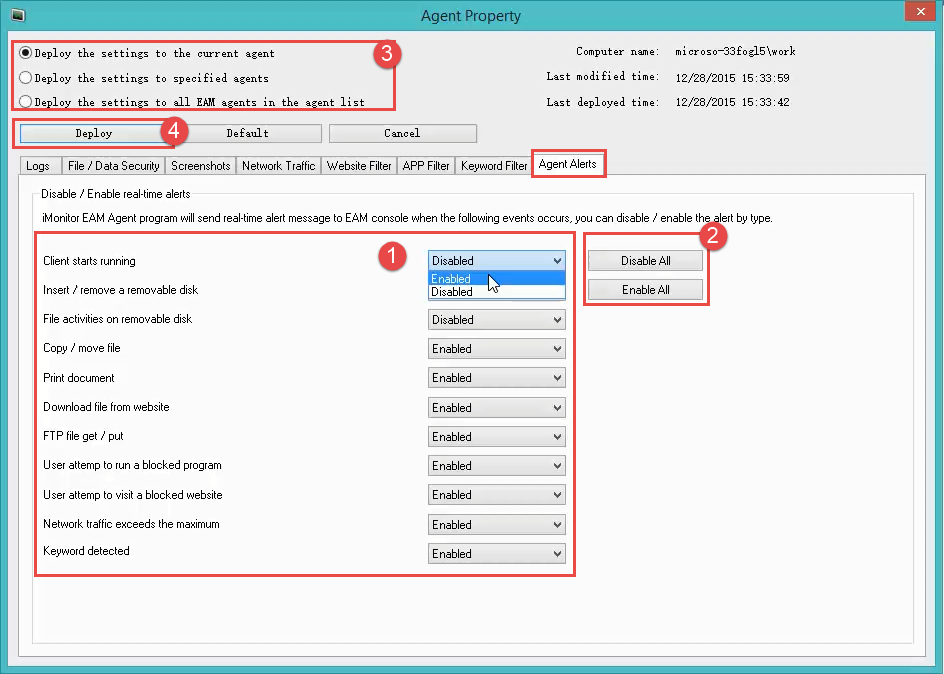Open the Copy / move file dropdown
Image resolution: width=944 pixels, height=674 pixels.
[x=496, y=349]
